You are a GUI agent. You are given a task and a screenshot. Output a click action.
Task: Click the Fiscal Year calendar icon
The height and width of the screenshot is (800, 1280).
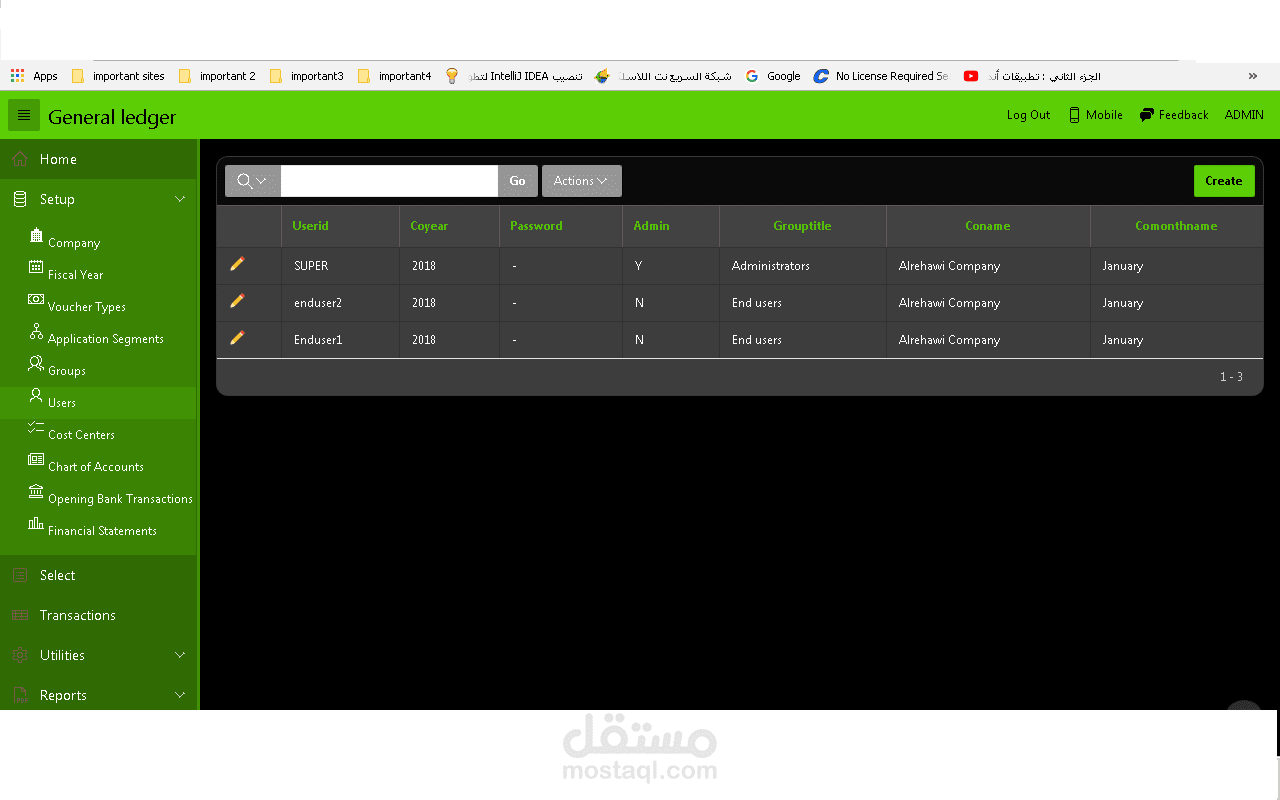(x=36, y=268)
